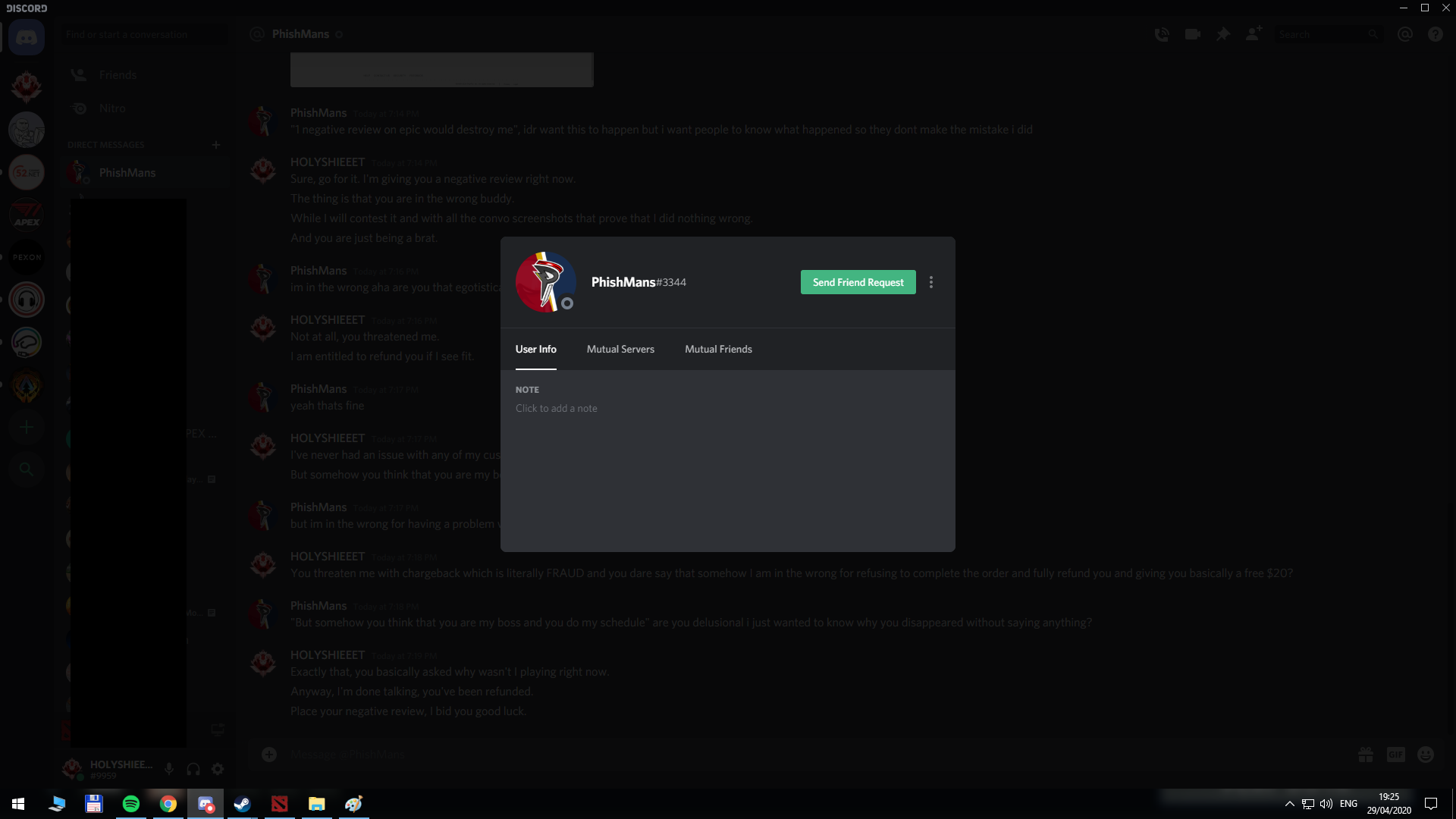Screen dimensions: 1456x819
Task: Click the Add a Server plus icon
Action: tap(27, 427)
